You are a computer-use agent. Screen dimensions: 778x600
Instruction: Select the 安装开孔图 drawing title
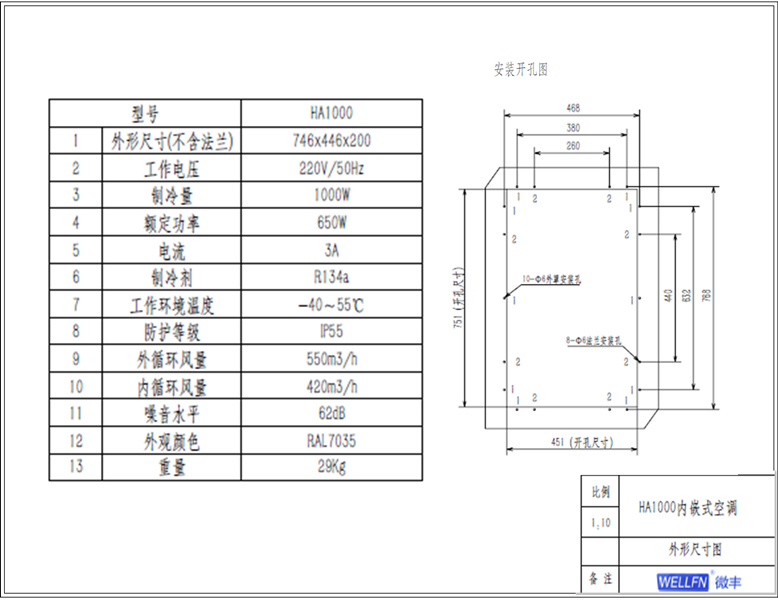pos(520,70)
